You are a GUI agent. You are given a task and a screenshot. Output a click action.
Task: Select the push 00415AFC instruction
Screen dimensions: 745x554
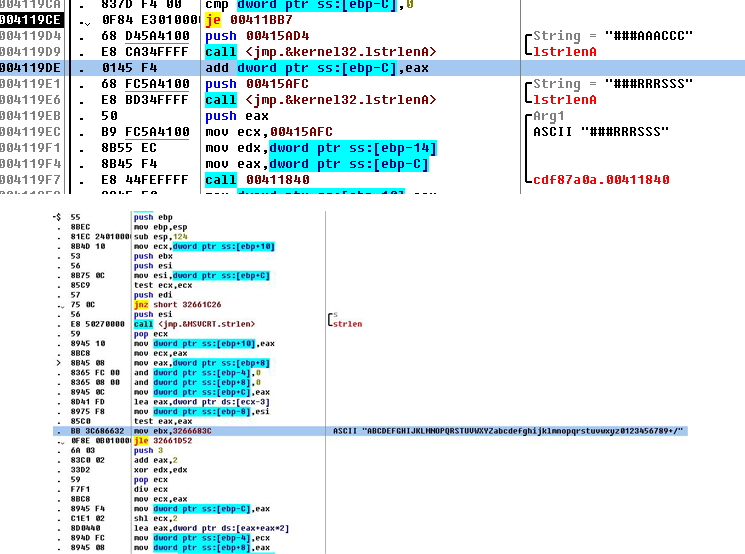(262, 84)
